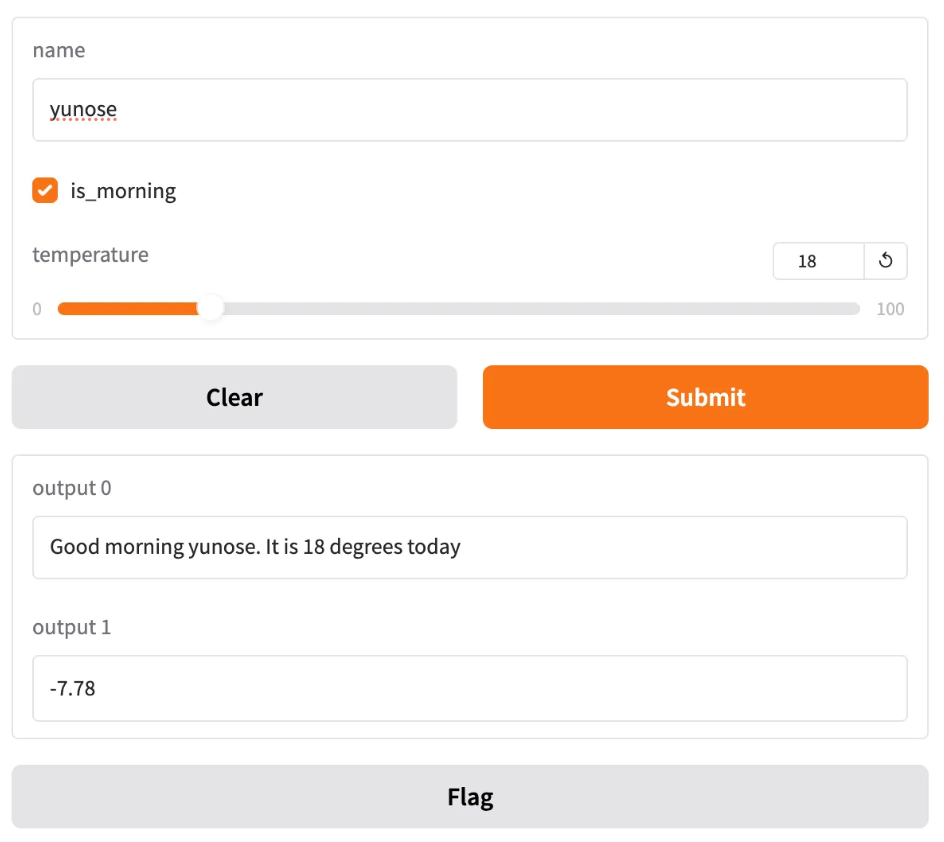This screenshot has height=842, width=944.
Task: Click the output 1 label
Action: pyautogui.click(x=72, y=628)
